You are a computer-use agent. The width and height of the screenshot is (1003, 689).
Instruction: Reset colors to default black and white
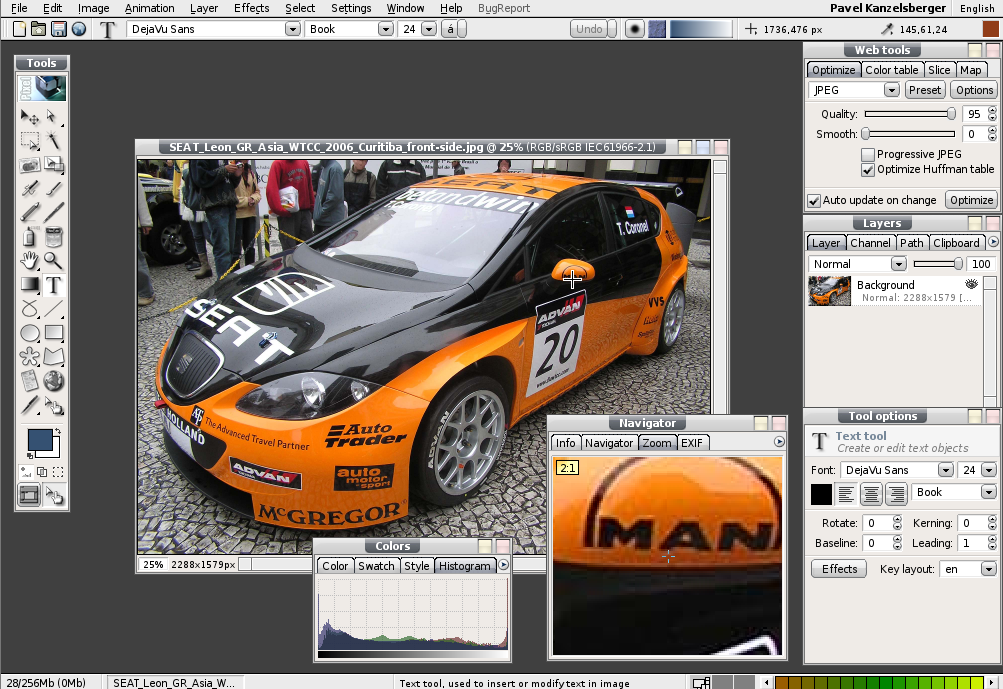30,455
